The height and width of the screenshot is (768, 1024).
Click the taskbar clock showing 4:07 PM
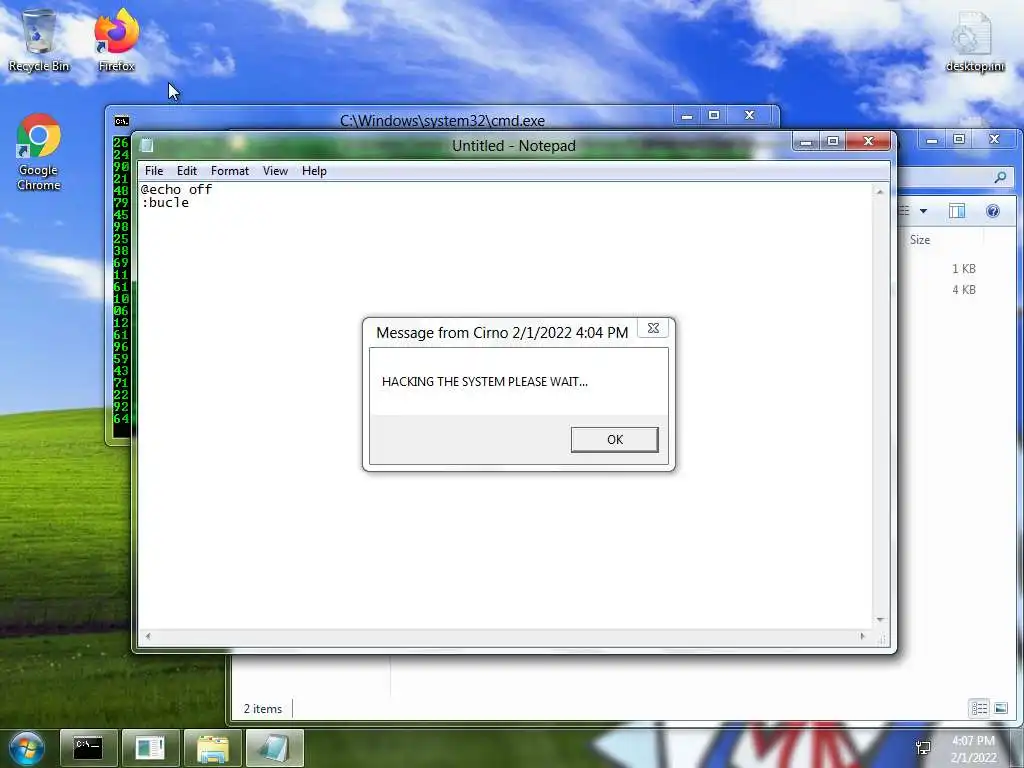(974, 748)
